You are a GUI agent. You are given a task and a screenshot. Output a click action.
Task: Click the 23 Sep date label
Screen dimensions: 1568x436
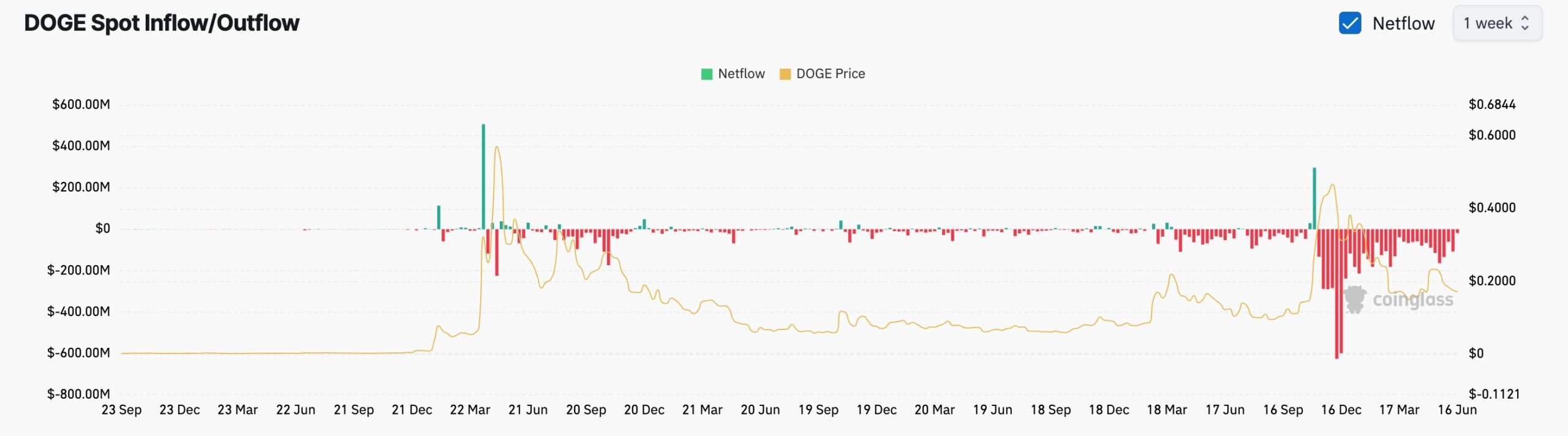pos(121,410)
